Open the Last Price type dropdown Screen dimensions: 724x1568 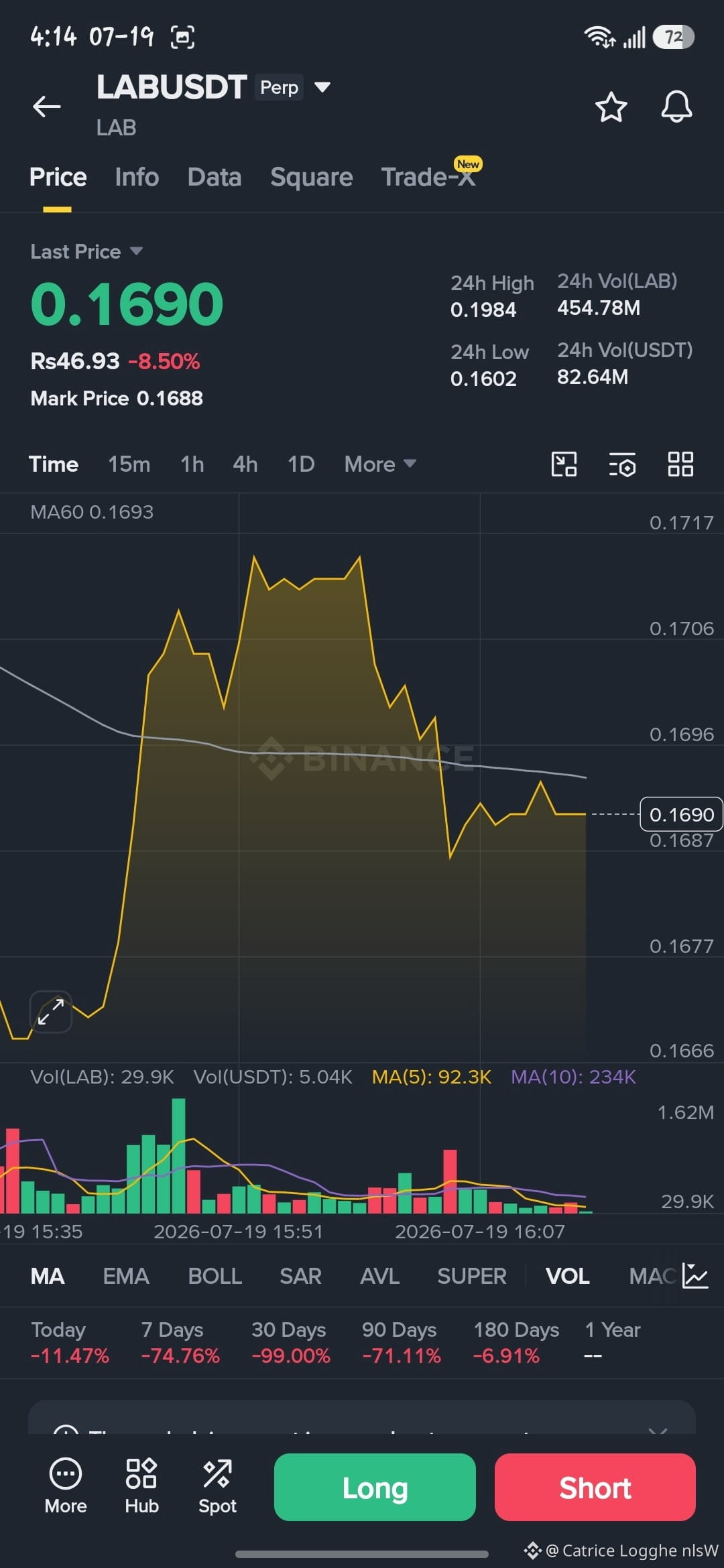click(x=86, y=251)
